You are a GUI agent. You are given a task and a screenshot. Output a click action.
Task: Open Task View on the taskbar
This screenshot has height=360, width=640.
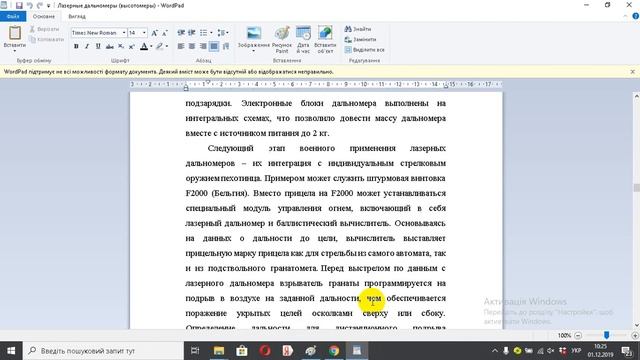(x=195, y=351)
